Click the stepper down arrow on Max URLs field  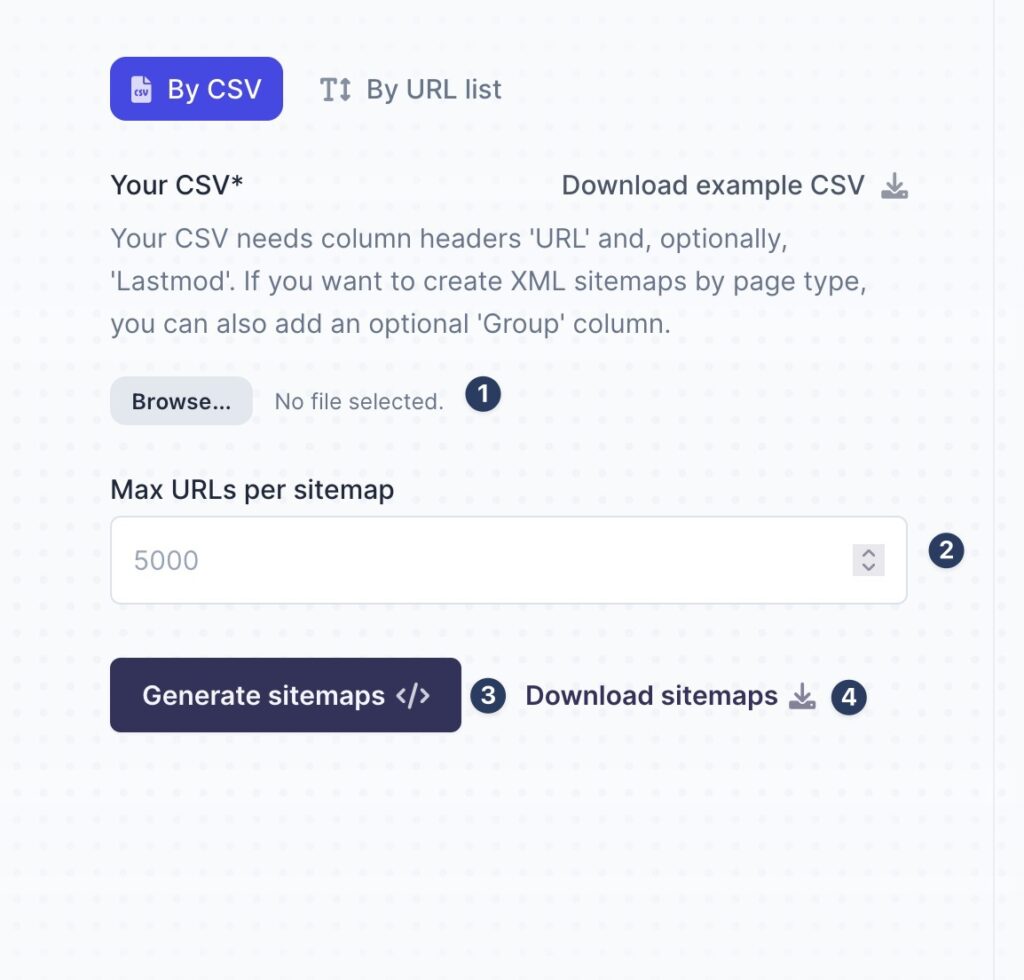coord(868,566)
